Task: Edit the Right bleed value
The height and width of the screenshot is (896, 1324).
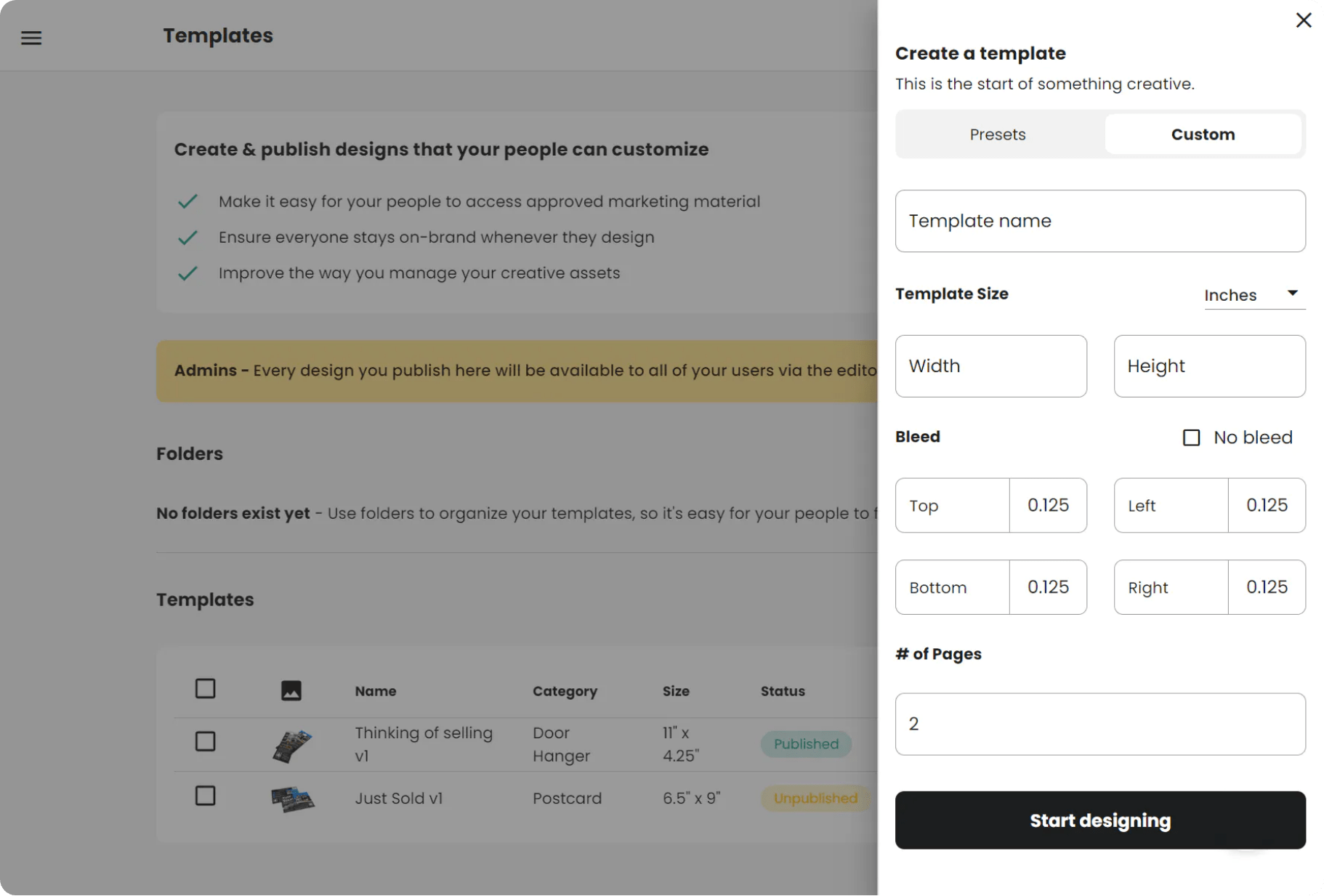Action: point(1267,587)
